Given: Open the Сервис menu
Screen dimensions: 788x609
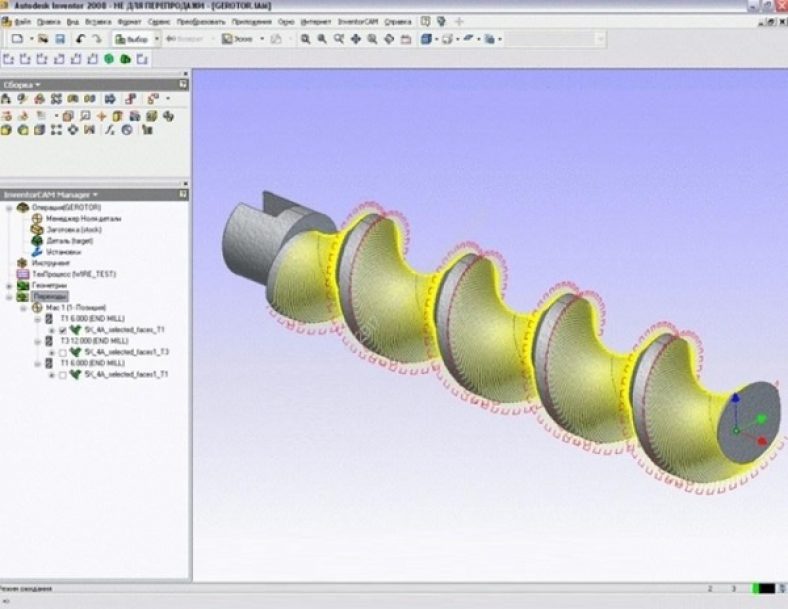Looking at the screenshot, I should [159, 22].
